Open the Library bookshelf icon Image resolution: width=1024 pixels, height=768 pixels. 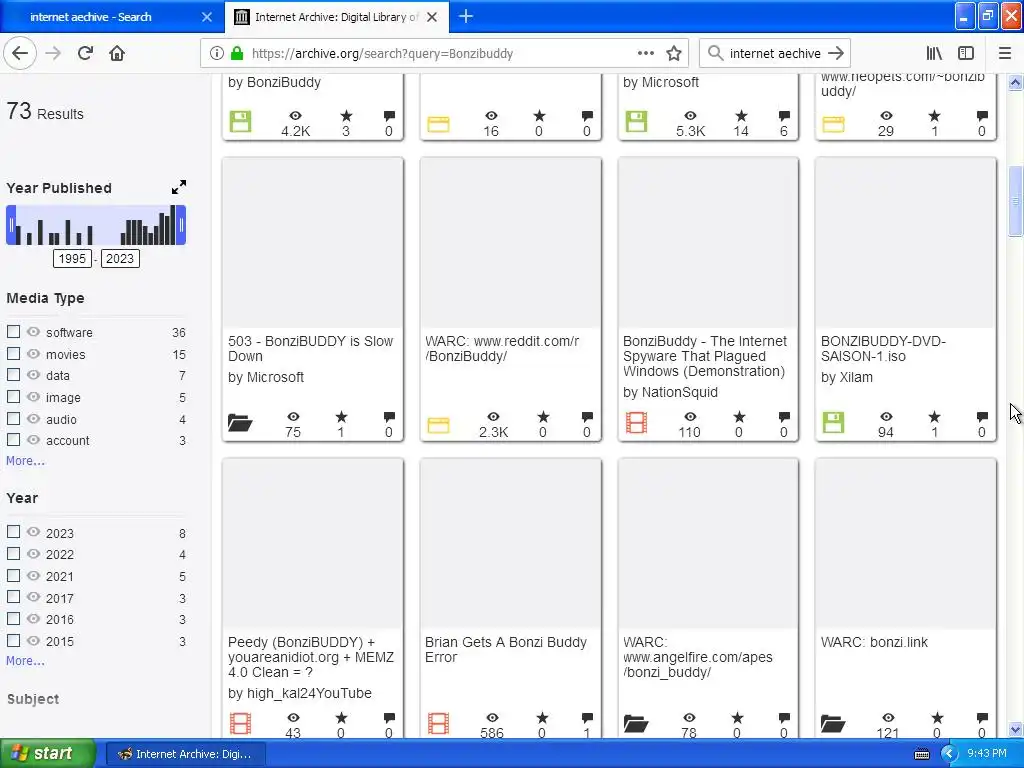tap(934, 53)
